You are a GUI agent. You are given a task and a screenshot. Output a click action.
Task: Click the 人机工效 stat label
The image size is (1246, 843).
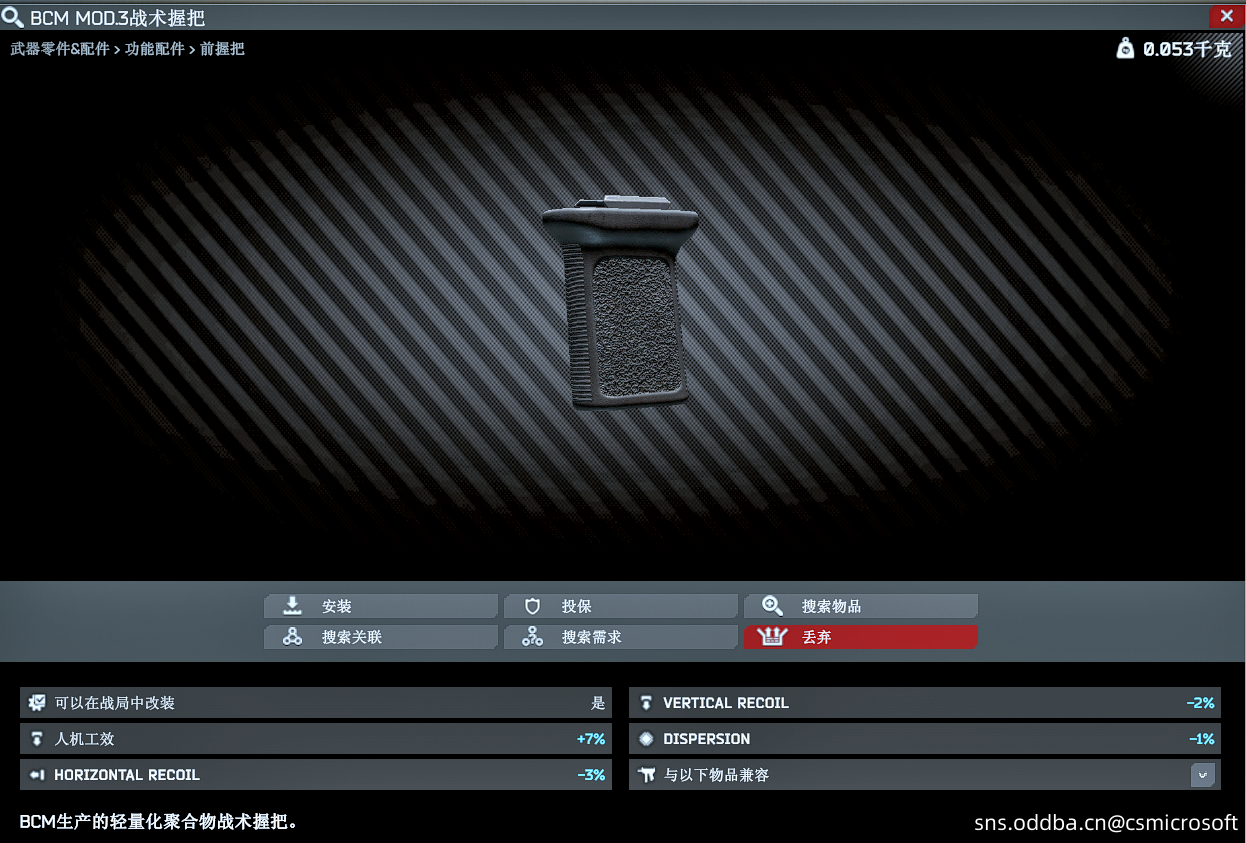pos(85,739)
